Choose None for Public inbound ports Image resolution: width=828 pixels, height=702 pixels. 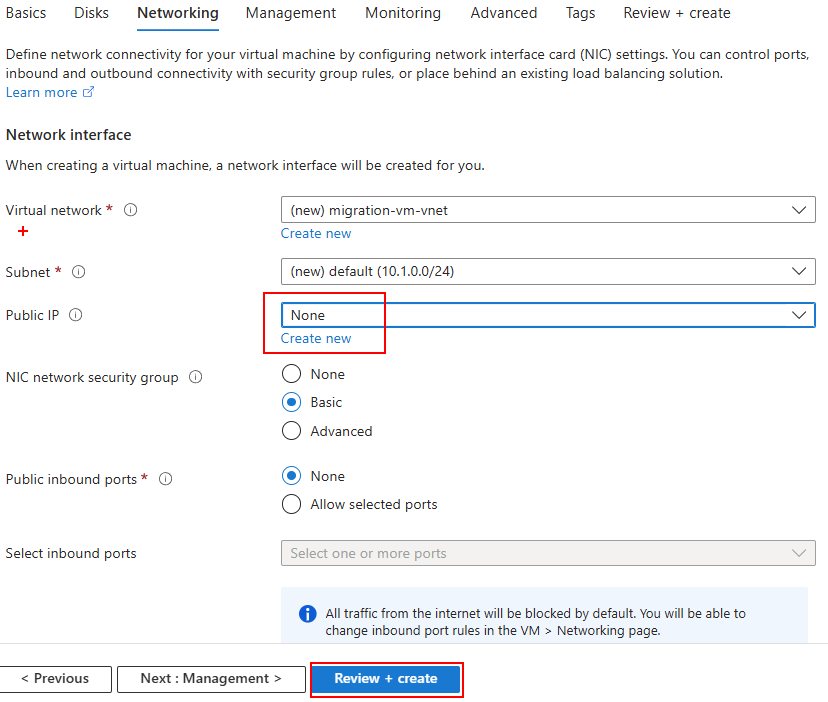(291, 476)
